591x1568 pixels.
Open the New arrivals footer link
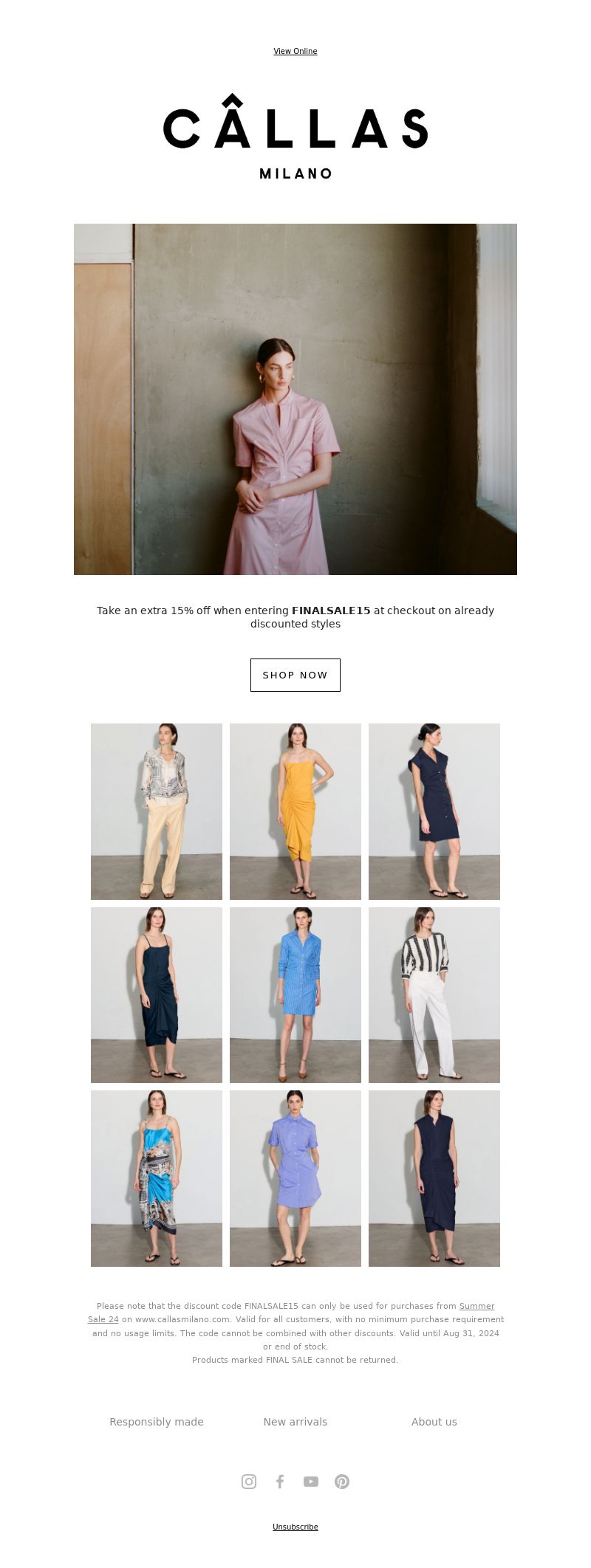point(295,1422)
